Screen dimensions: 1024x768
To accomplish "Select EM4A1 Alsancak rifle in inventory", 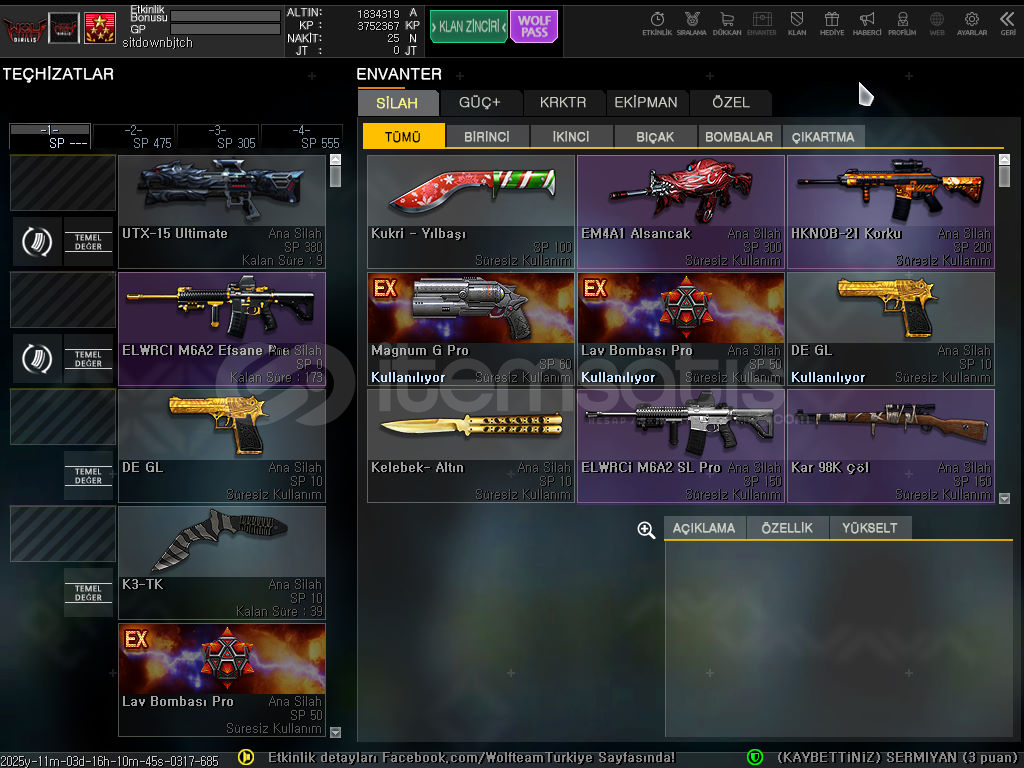I will pyautogui.click(x=681, y=212).
